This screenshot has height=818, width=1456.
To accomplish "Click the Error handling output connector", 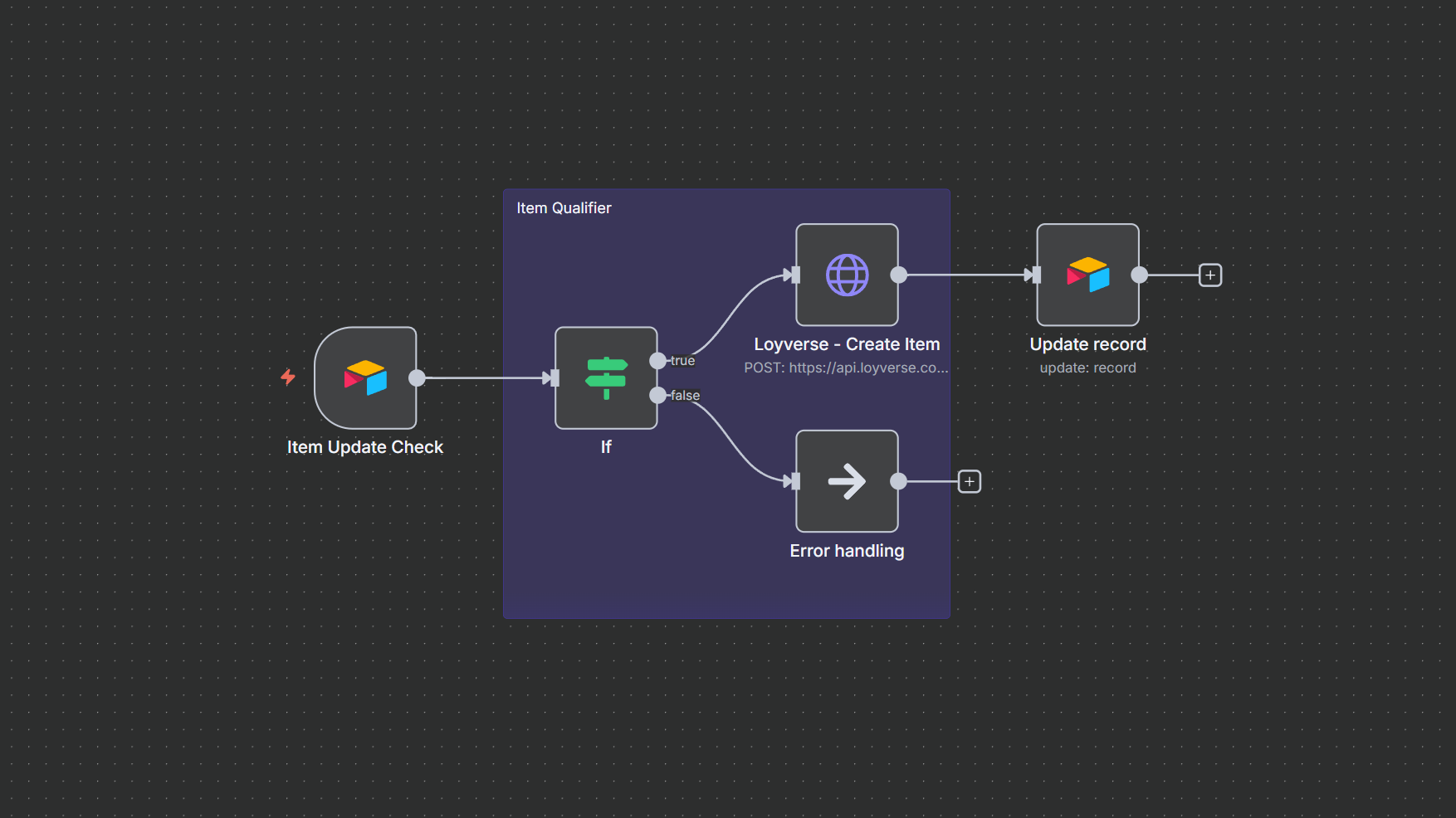I will click(898, 481).
